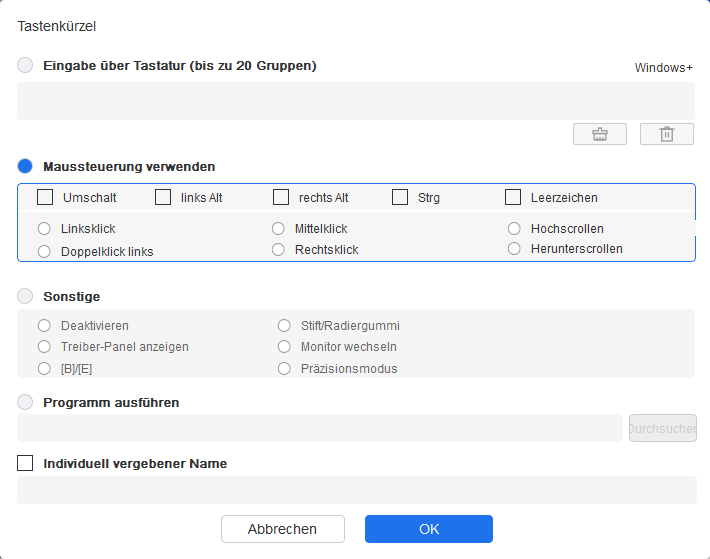Click the program path input field

320,428
